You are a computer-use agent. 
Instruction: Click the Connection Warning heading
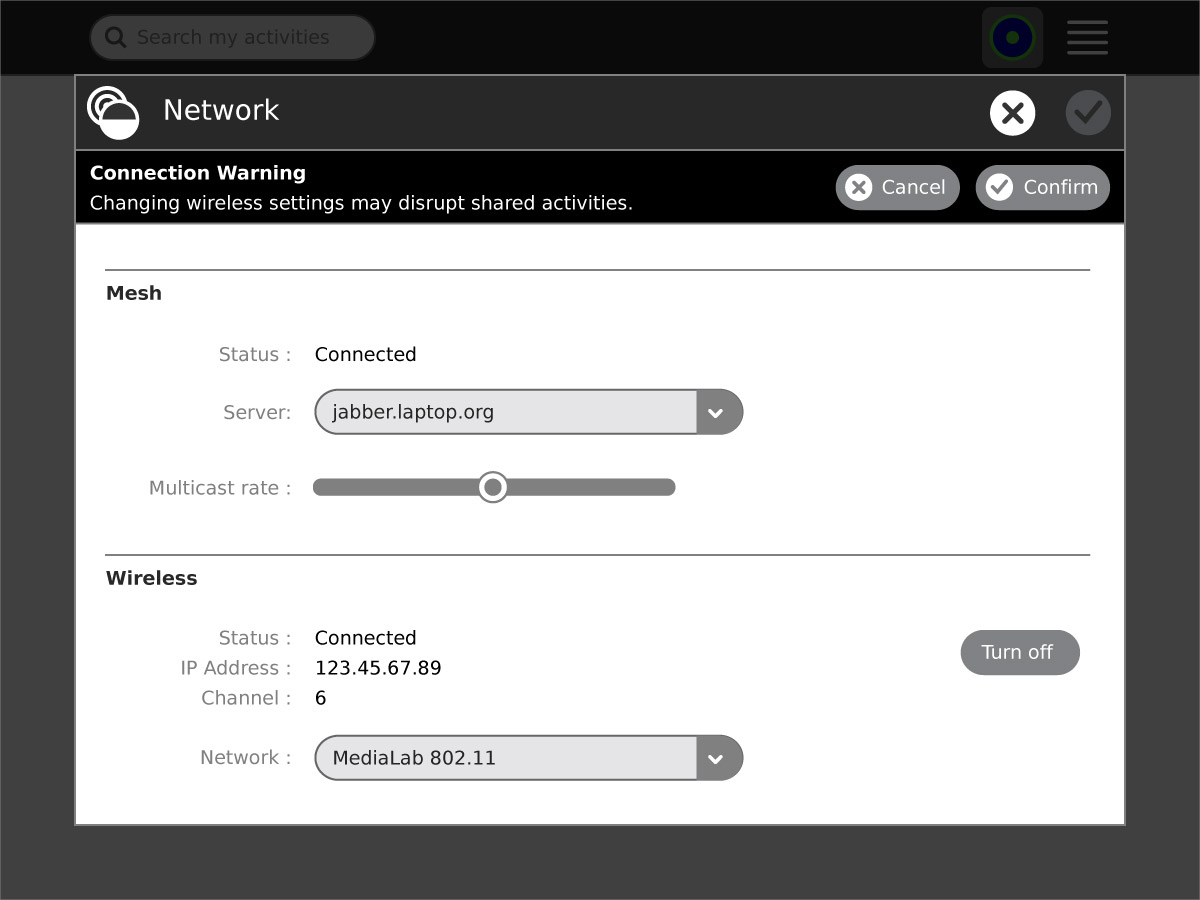198,173
